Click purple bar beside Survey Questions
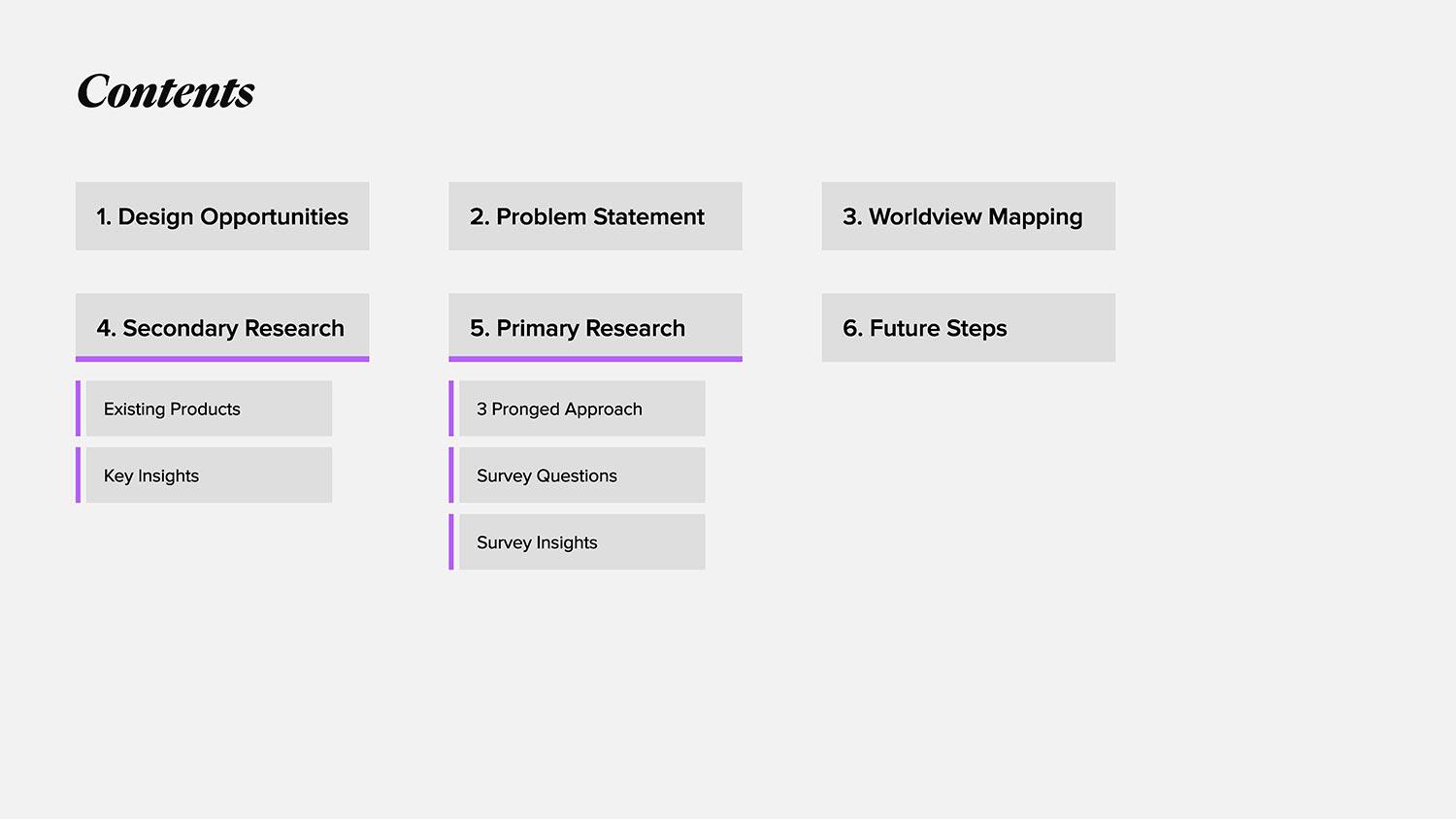This screenshot has height=819, width=1456. click(451, 475)
